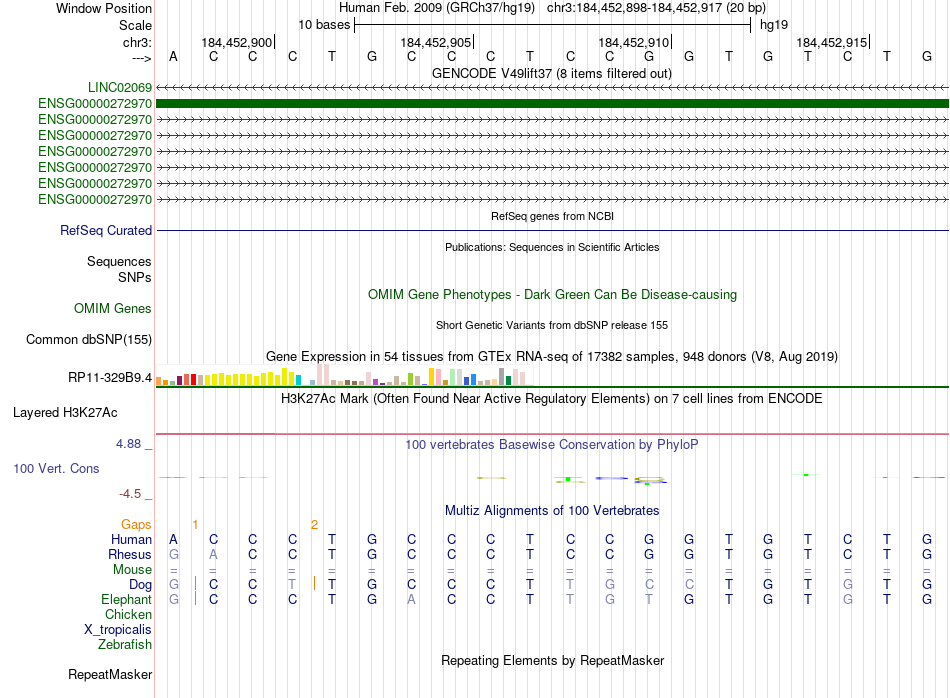
Task: Click the Gaps label in Multiz track
Action: point(136,524)
